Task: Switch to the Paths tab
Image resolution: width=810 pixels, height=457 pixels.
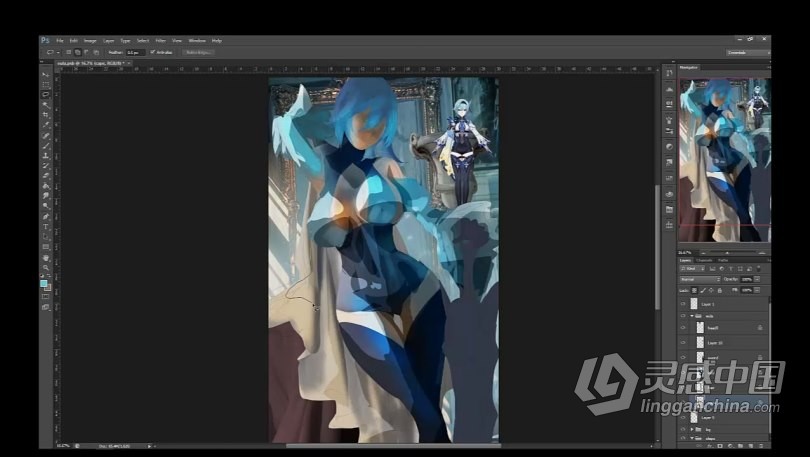Action: click(x=723, y=260)
